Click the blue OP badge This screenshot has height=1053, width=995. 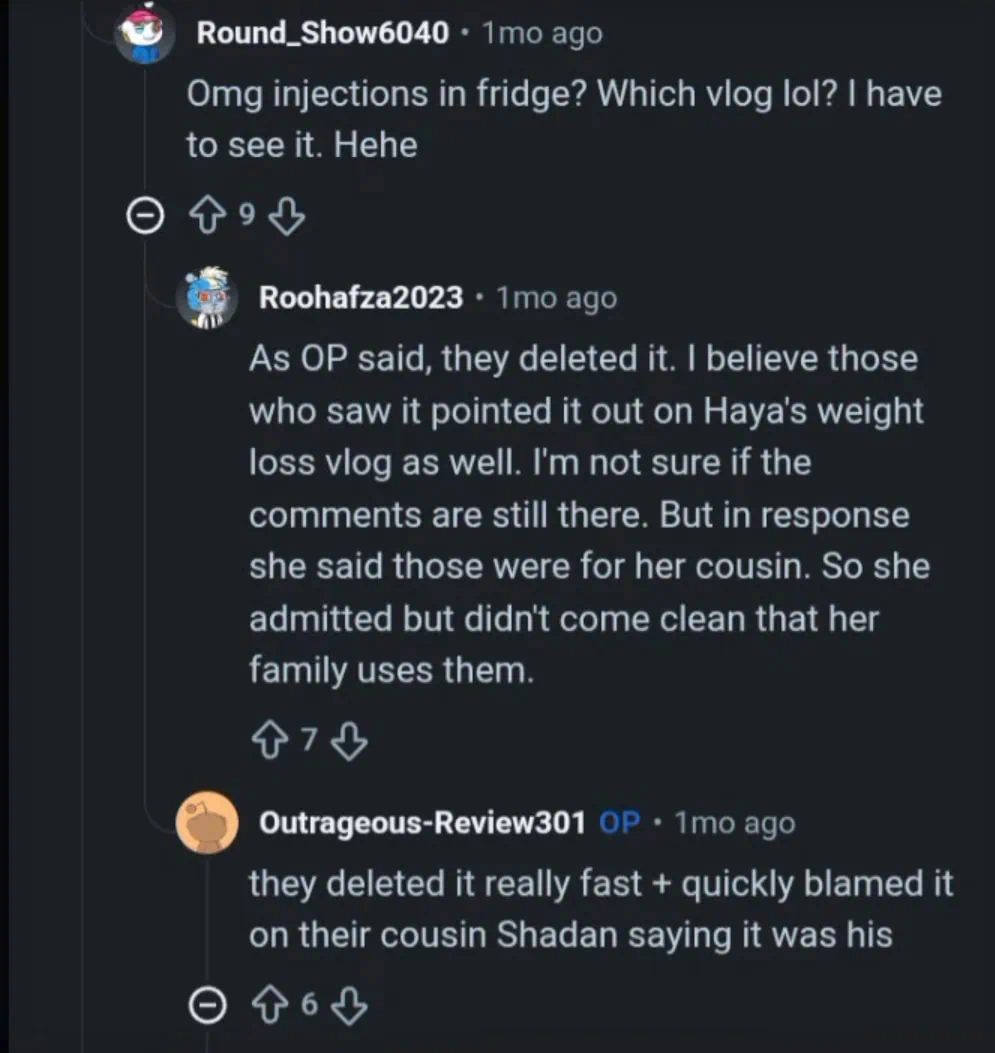coord(620,823)
